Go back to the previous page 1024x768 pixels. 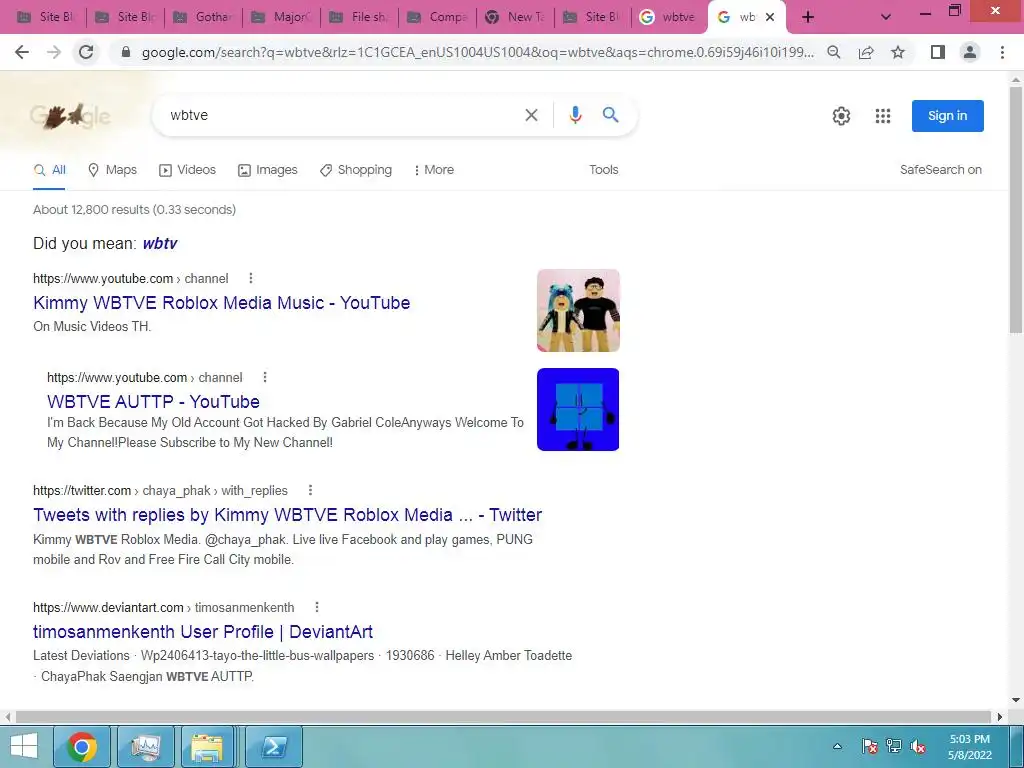[22, 52]
